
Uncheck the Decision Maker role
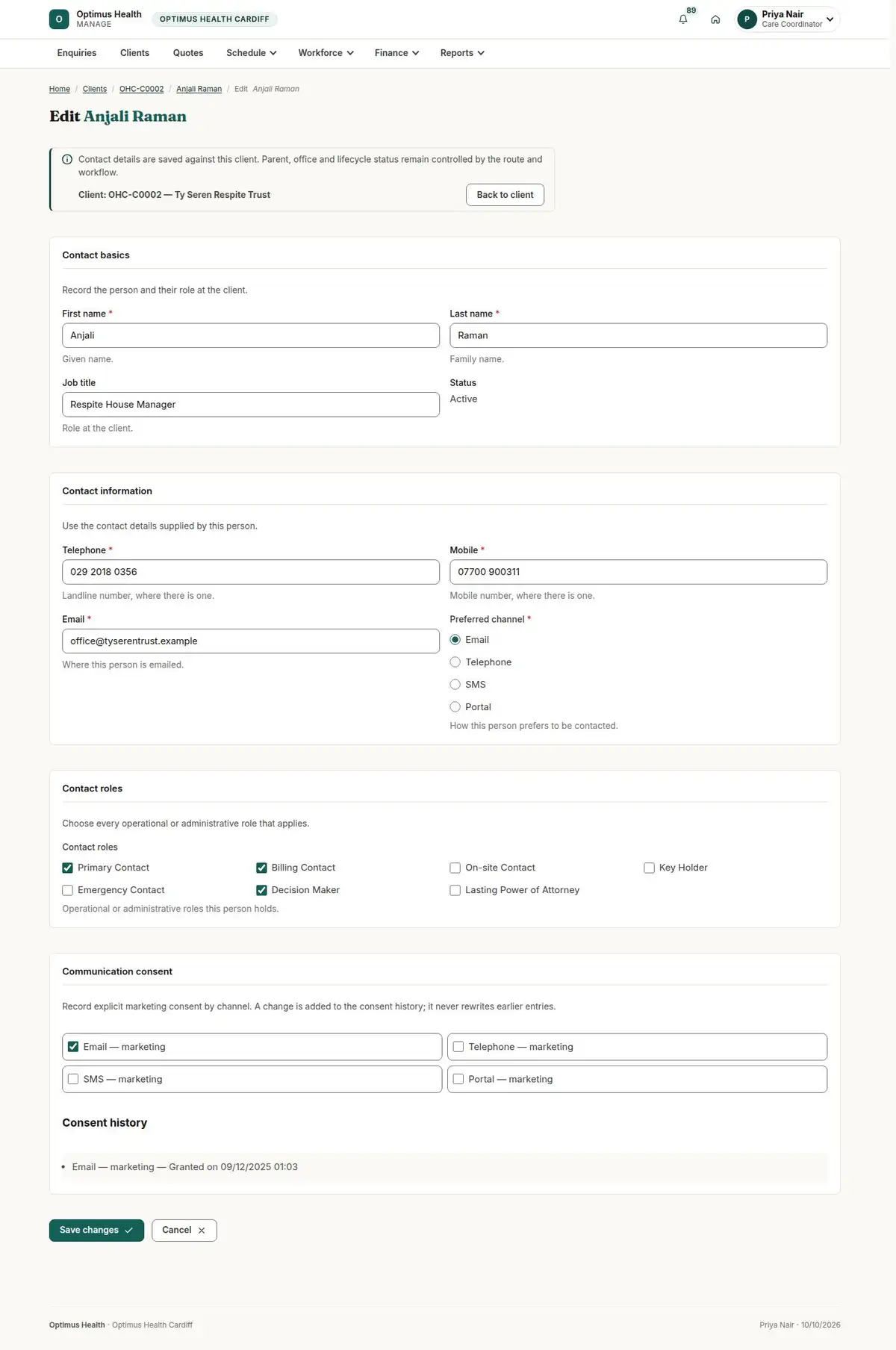coord(261,890)
